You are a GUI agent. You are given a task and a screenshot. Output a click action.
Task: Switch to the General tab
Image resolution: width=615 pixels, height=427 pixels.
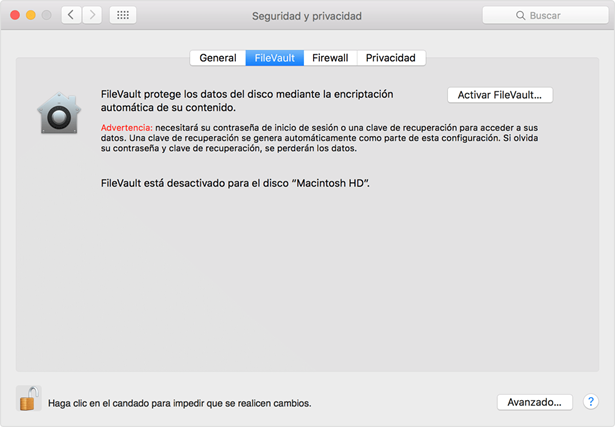click(217, 58)
